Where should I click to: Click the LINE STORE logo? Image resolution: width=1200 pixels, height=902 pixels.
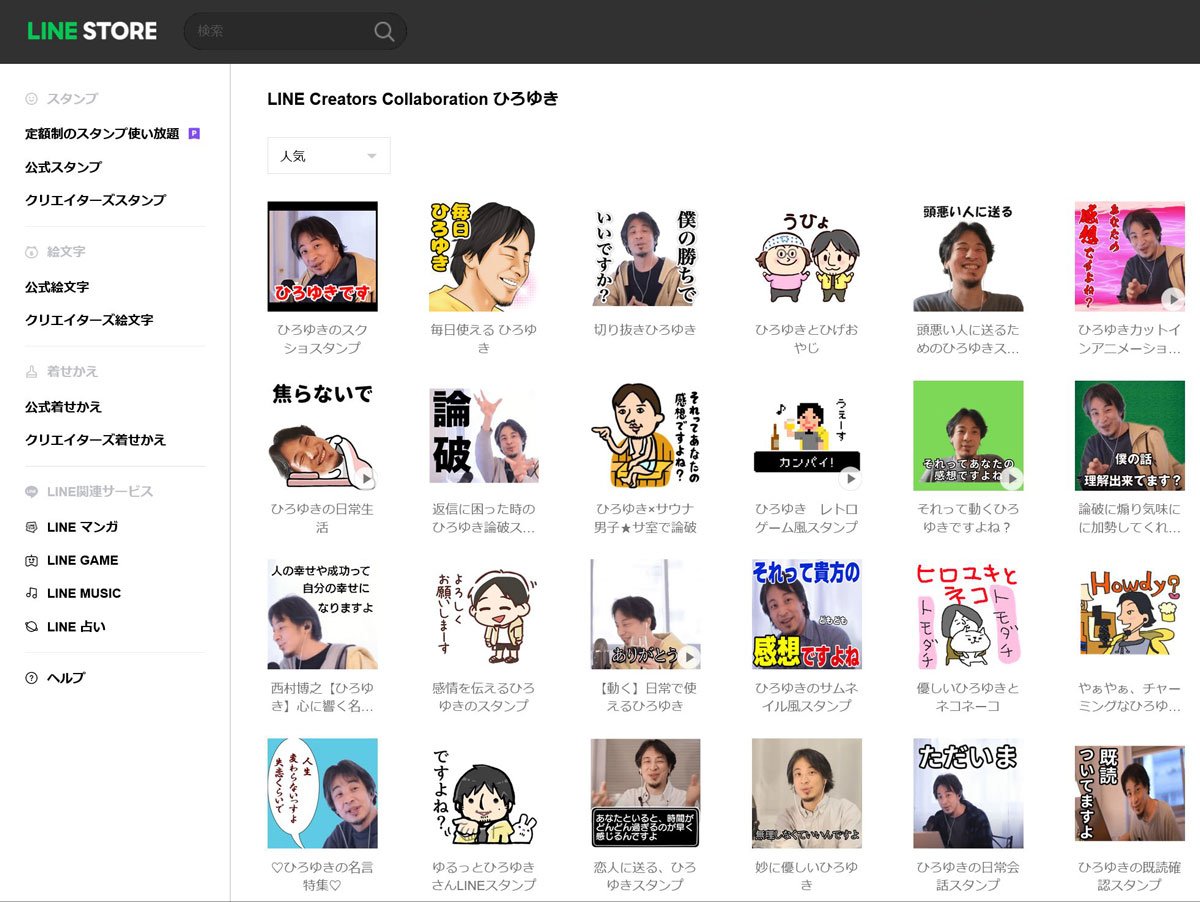92,31
